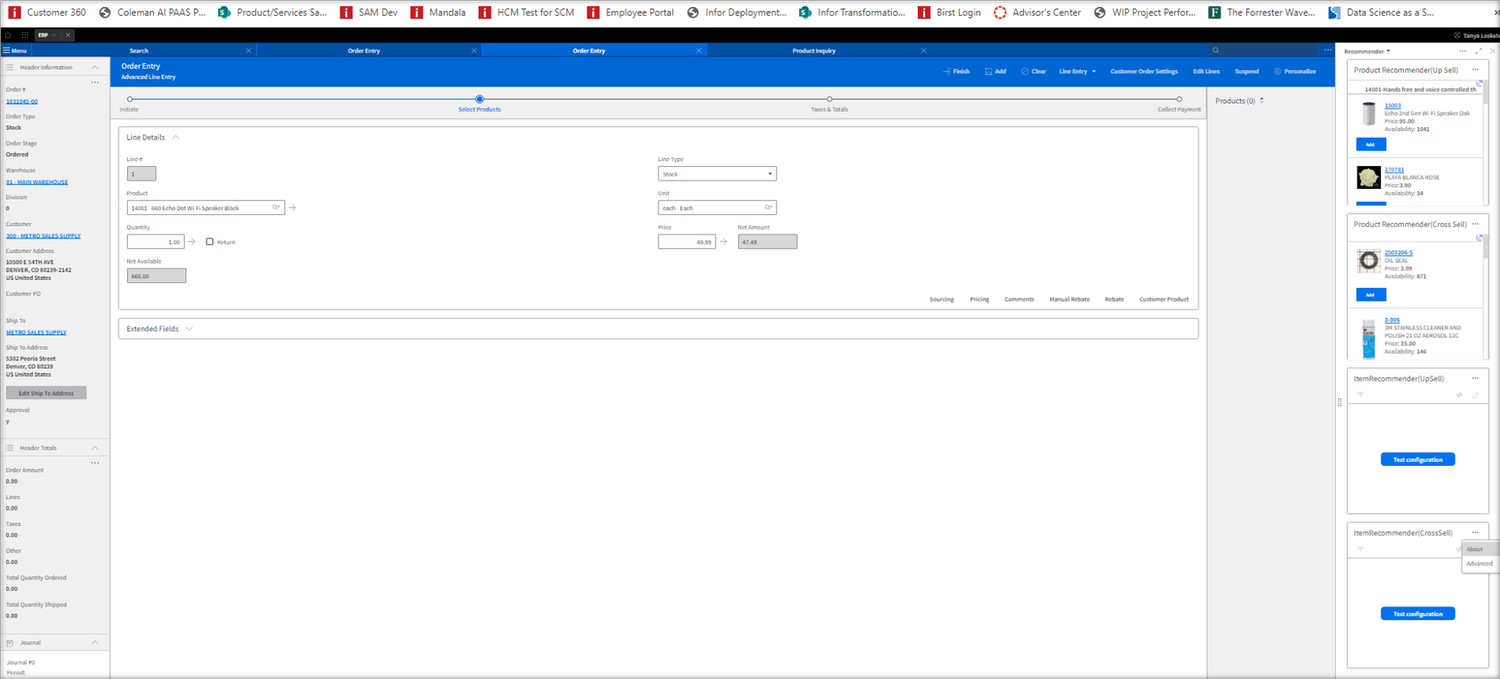Screen dimensions: 1500x679
Task: Click the arrow icon next to Quantity field
Action: point(191,241)
